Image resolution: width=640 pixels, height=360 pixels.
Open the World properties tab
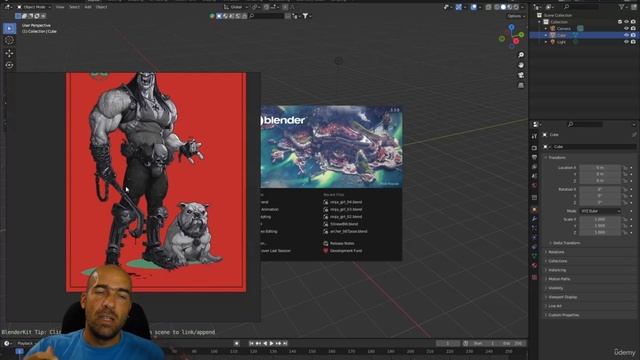pos(534,186)
